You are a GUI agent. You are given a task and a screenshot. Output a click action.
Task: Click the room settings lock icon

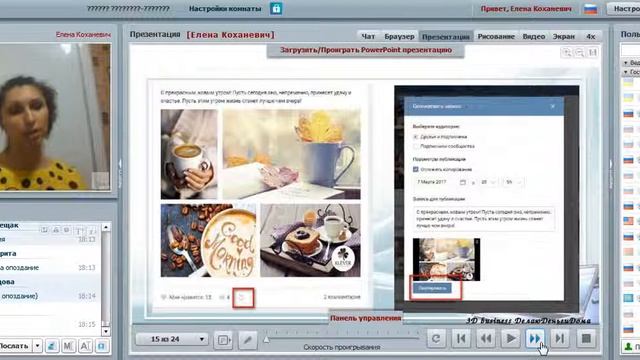tap(276, 8)
